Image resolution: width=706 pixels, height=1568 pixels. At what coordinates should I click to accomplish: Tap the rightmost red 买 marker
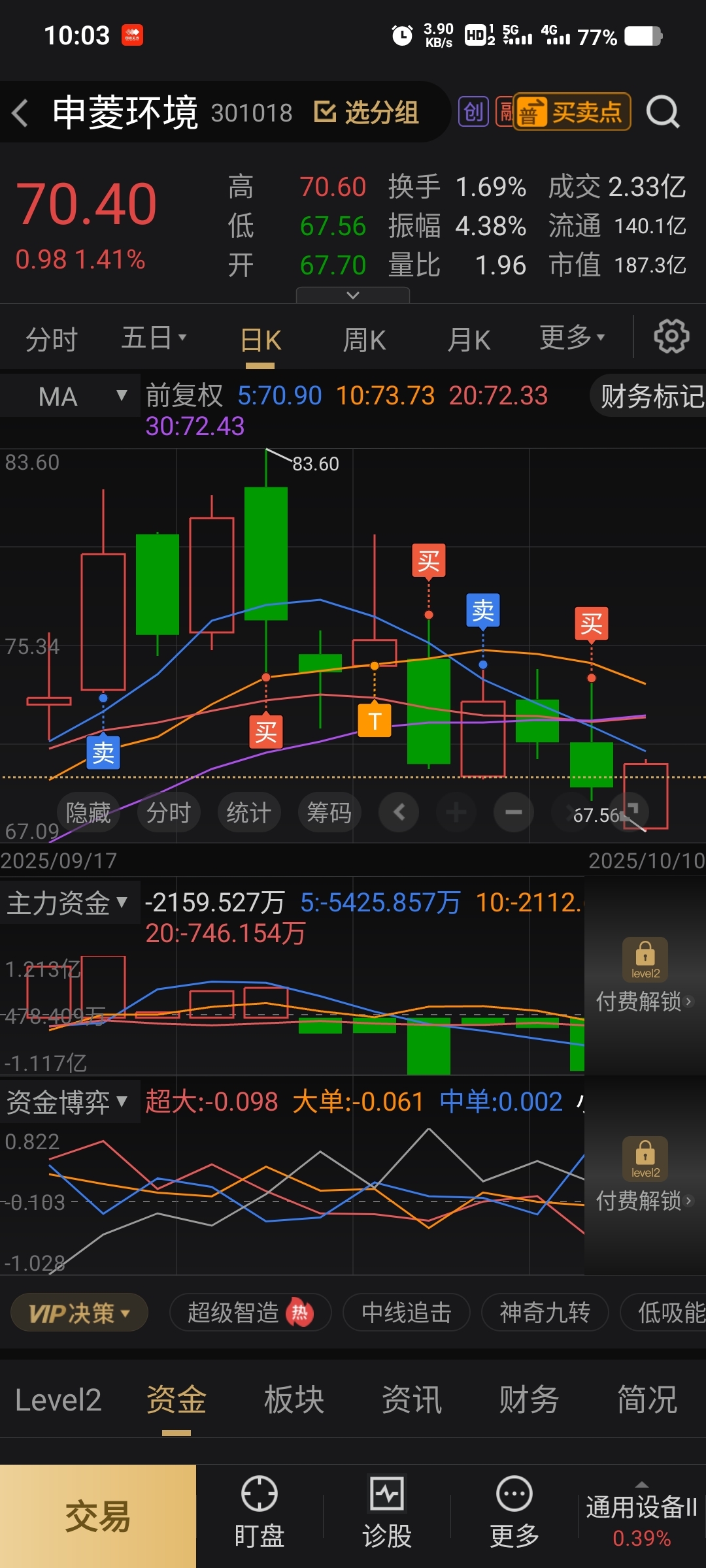pos(592,624)
